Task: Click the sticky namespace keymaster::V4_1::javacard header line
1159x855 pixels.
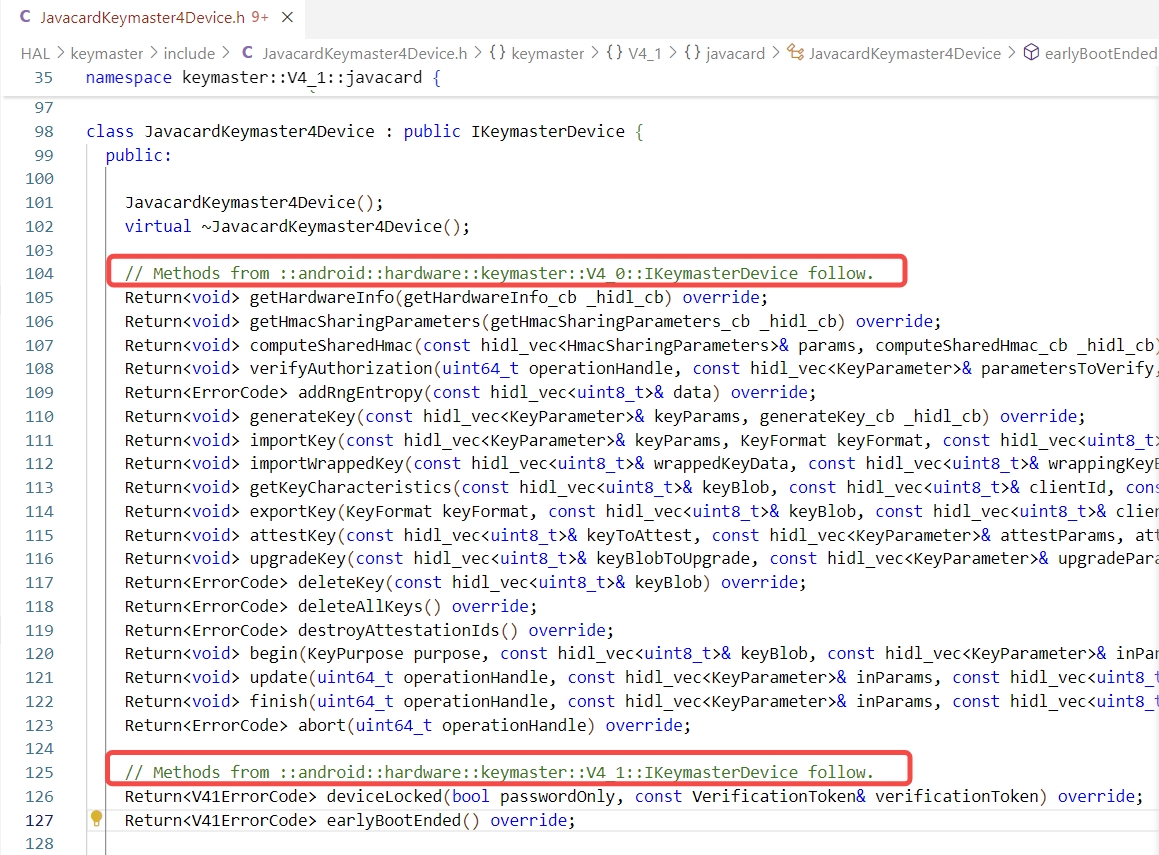Action: [250, 77]
